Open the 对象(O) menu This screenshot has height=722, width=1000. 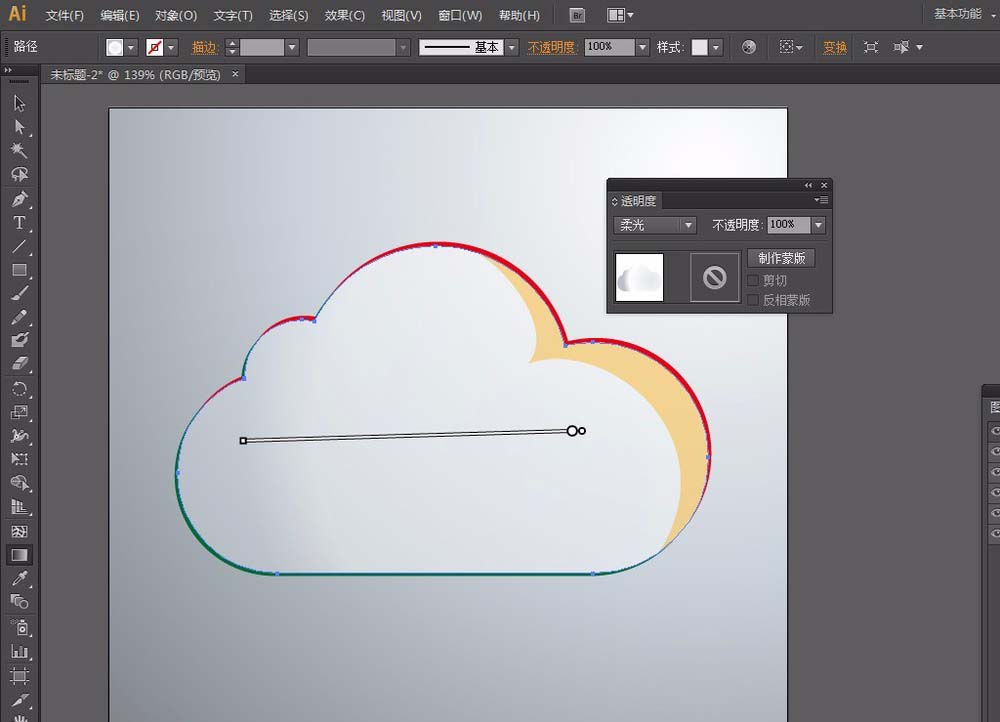pyautogui.click(x=176, y=16)
